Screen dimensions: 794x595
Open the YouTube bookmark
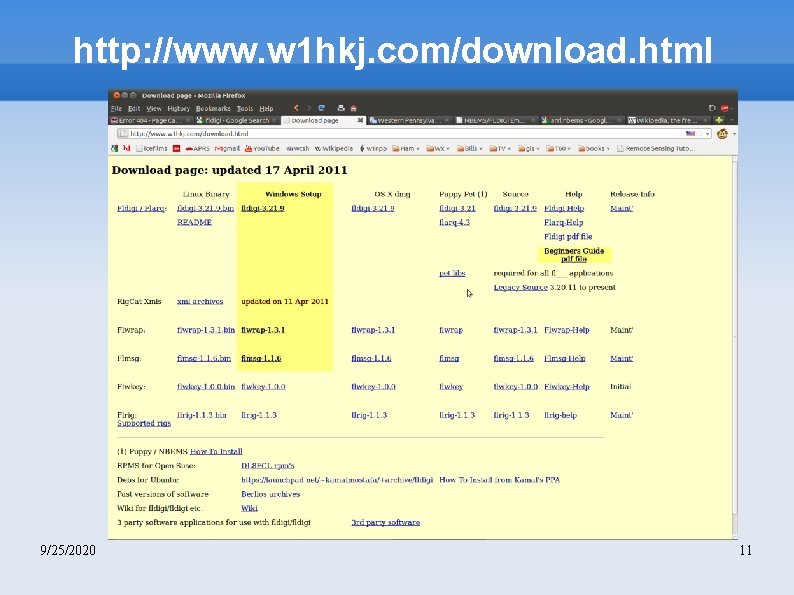[262, 148]
